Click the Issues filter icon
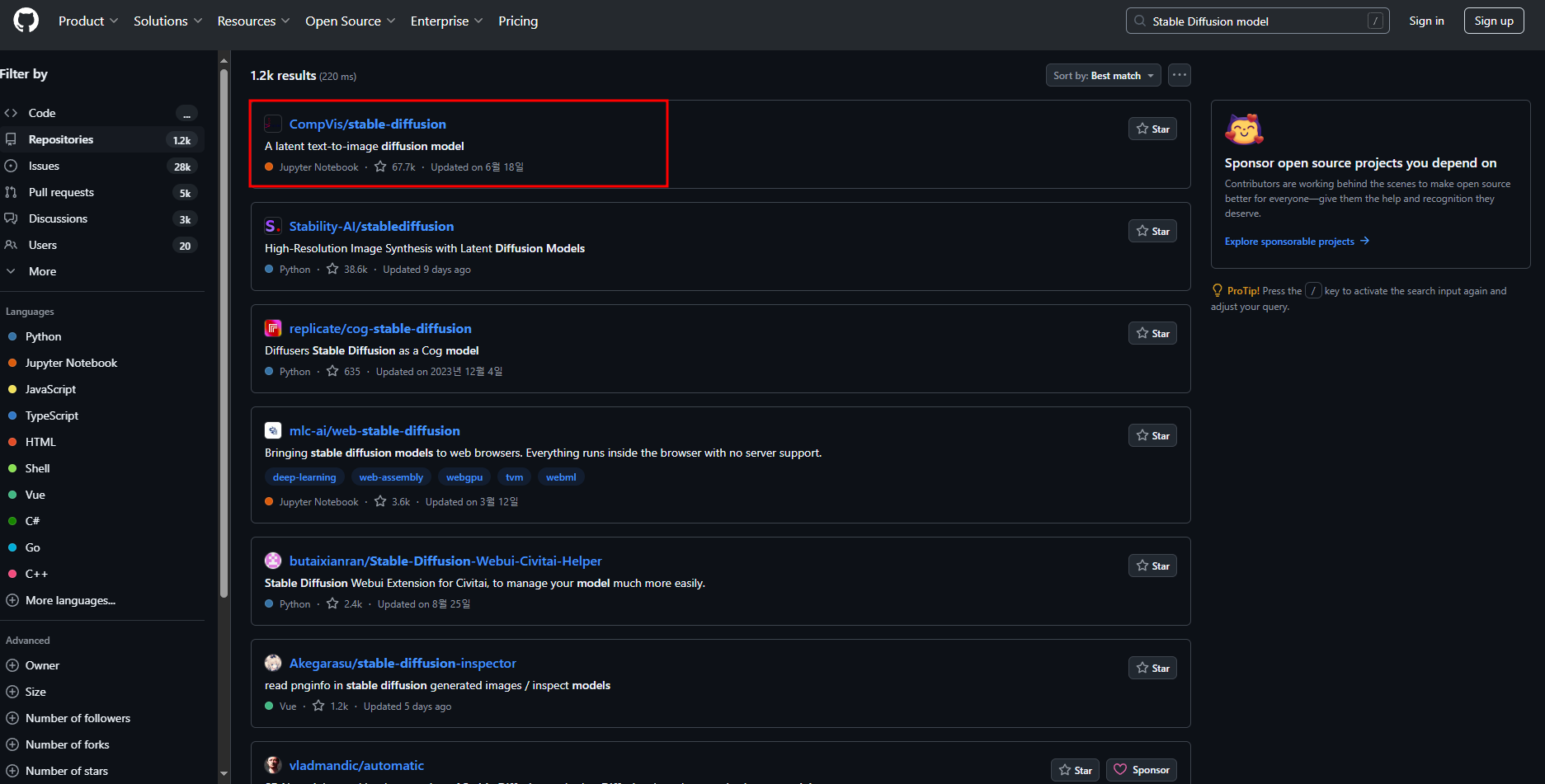The image size is (1545, 784). [11, 166]
